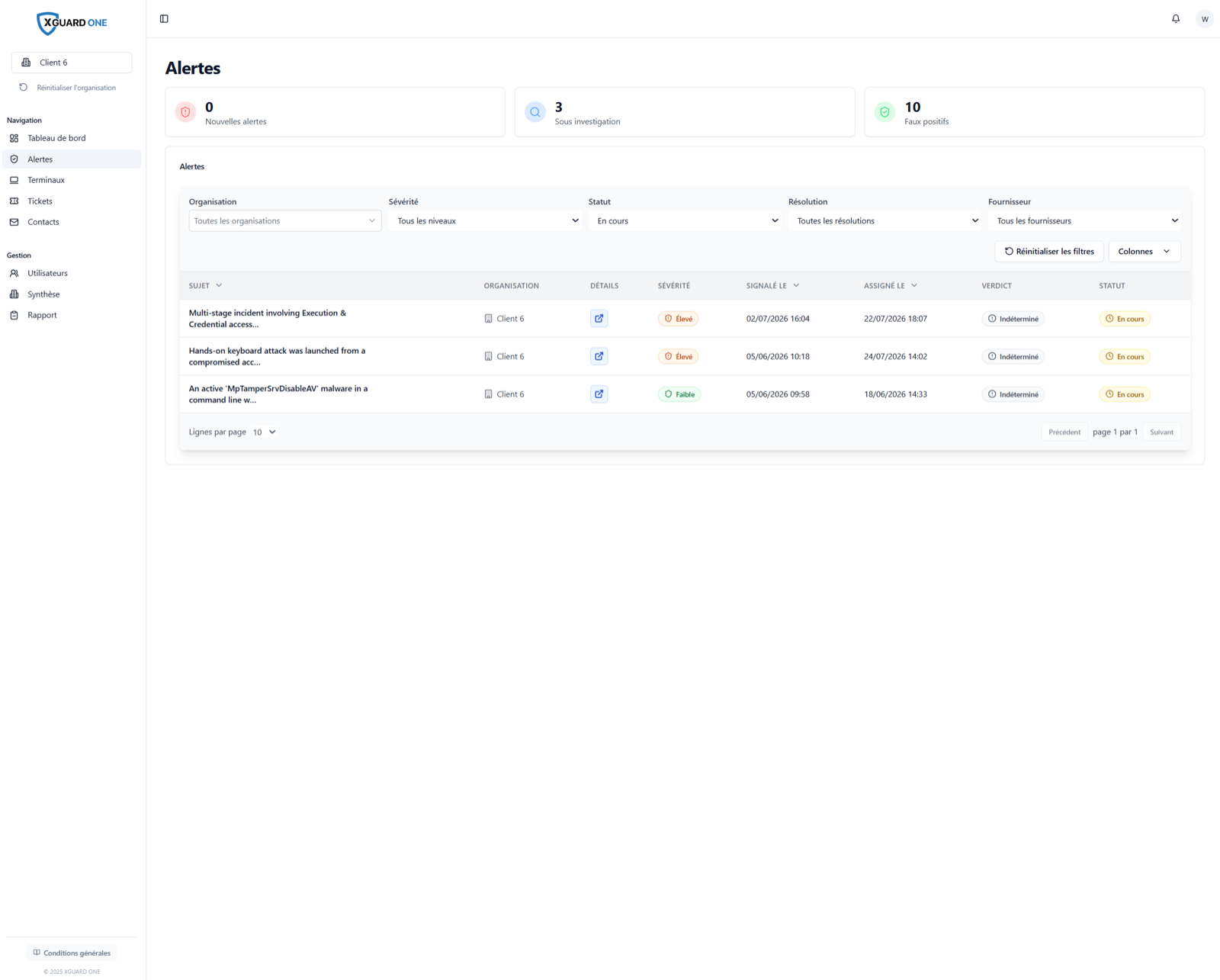Open Utilisateurs management page
Viewport: 1220px width, 980px height.
tap(72, 273)
